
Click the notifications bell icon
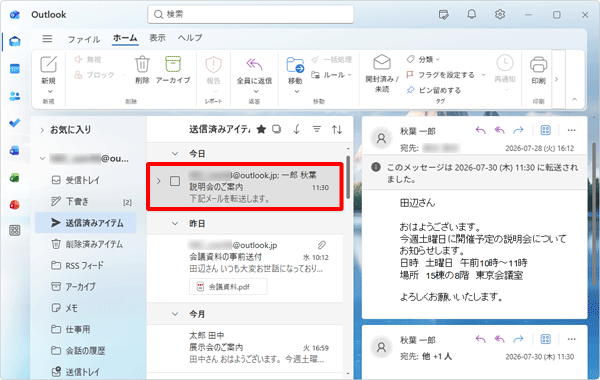[472, 15]
